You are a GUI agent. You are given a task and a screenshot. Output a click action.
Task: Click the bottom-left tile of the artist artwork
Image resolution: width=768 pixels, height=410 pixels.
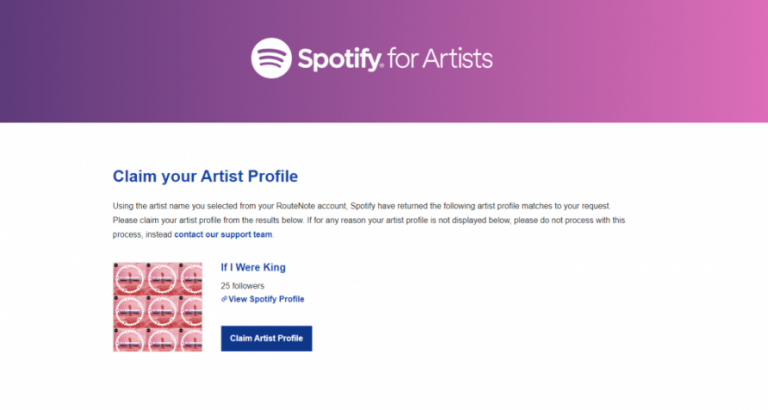pyautogui.click(x=129, y=339)
